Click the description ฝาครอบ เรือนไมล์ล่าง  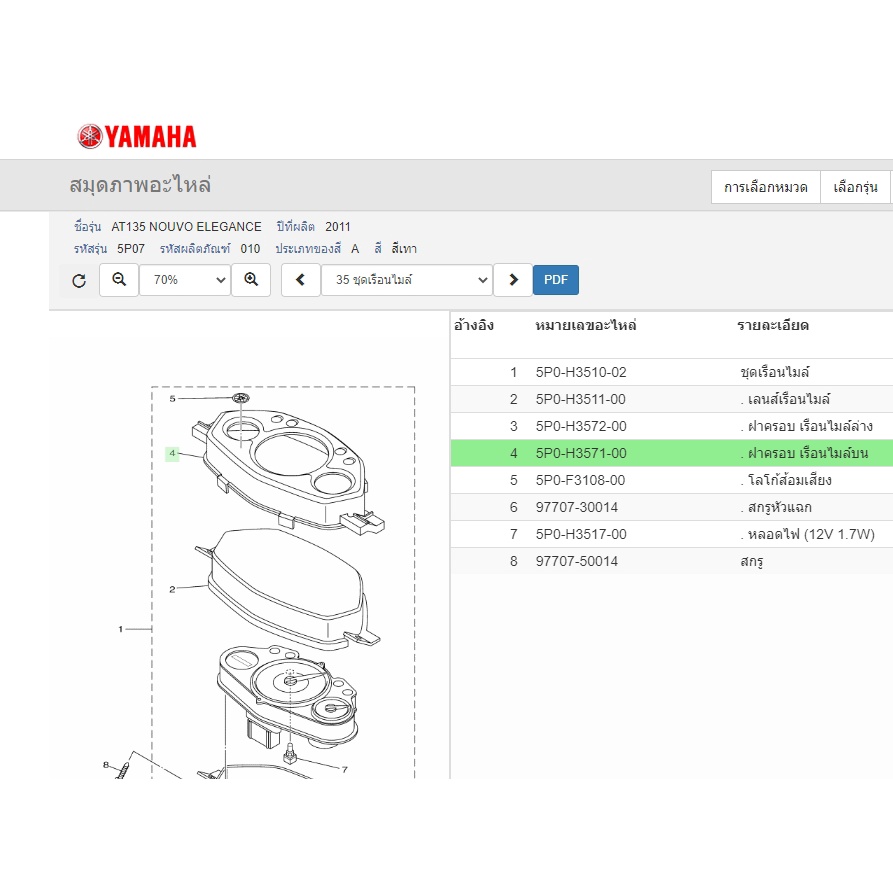point(810,426)
